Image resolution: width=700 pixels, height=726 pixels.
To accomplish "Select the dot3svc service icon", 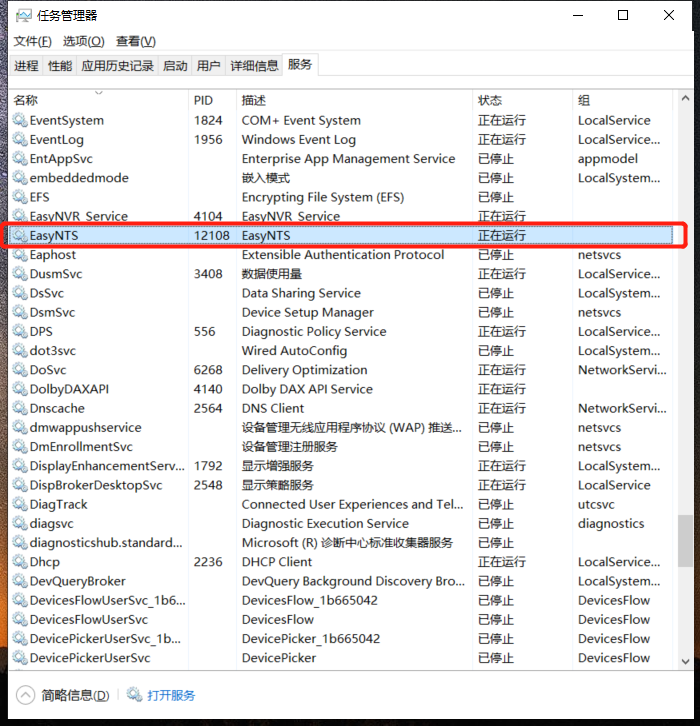I will pos(20,351).
